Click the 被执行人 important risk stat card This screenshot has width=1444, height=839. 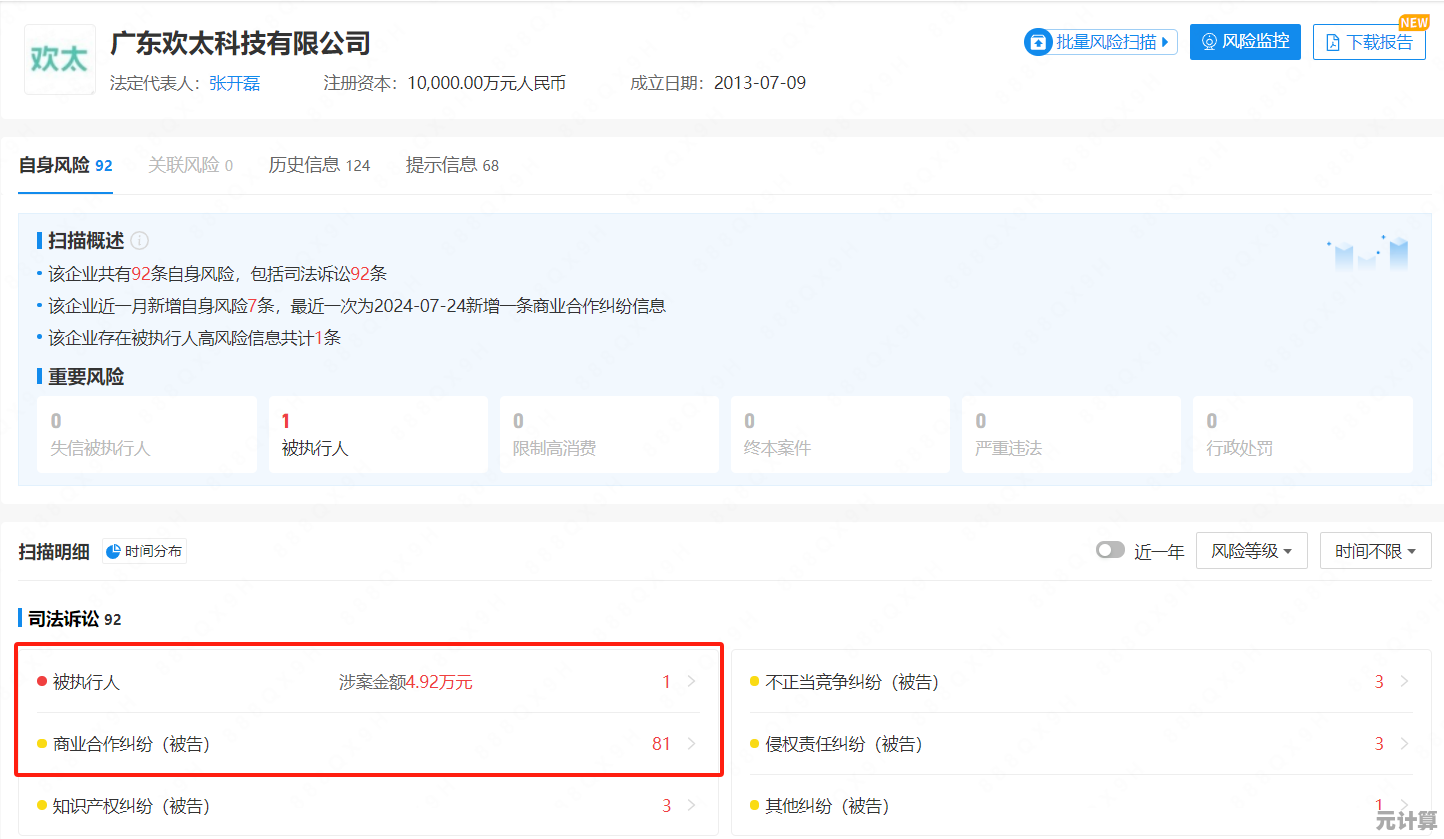point(378,433)
